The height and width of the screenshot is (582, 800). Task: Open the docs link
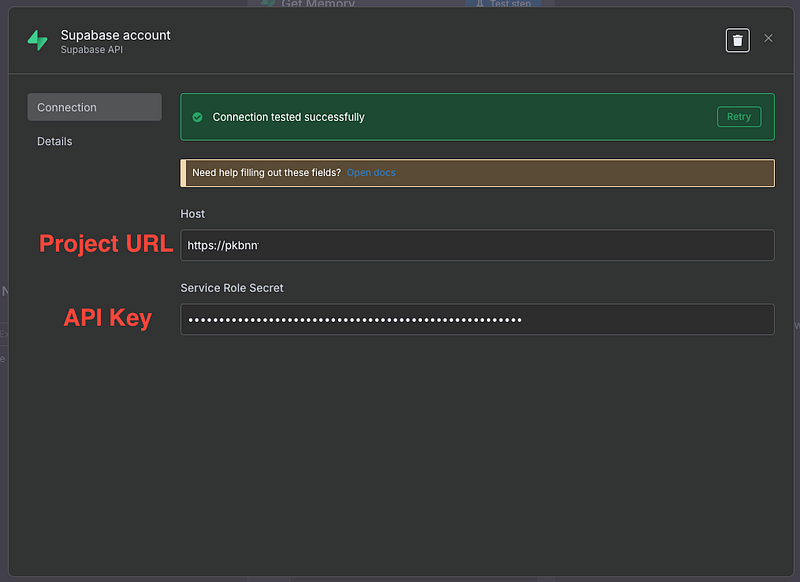371,173
